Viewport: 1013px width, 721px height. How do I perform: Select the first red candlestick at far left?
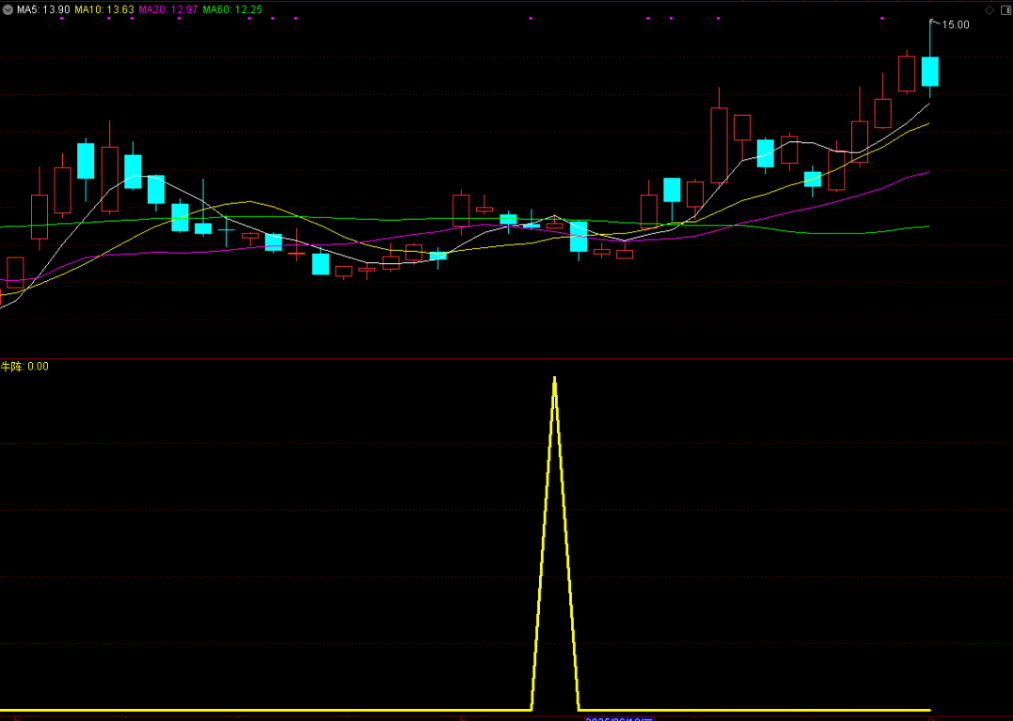[x=15, y=272]
